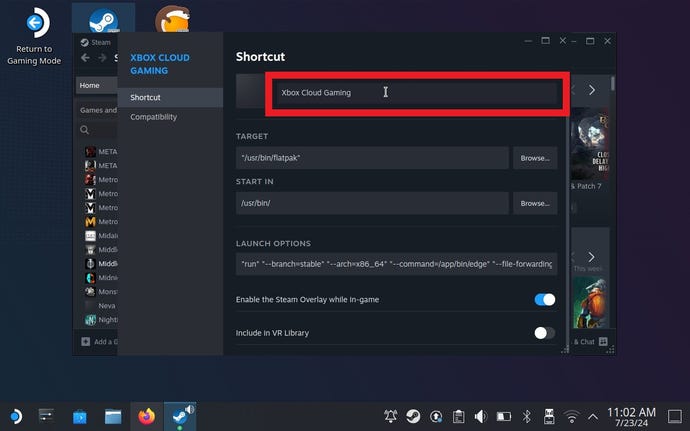This screenshot has height=431, width=690.
Task: Click Browse next to the Target field
Action: [x=535, y=158]
